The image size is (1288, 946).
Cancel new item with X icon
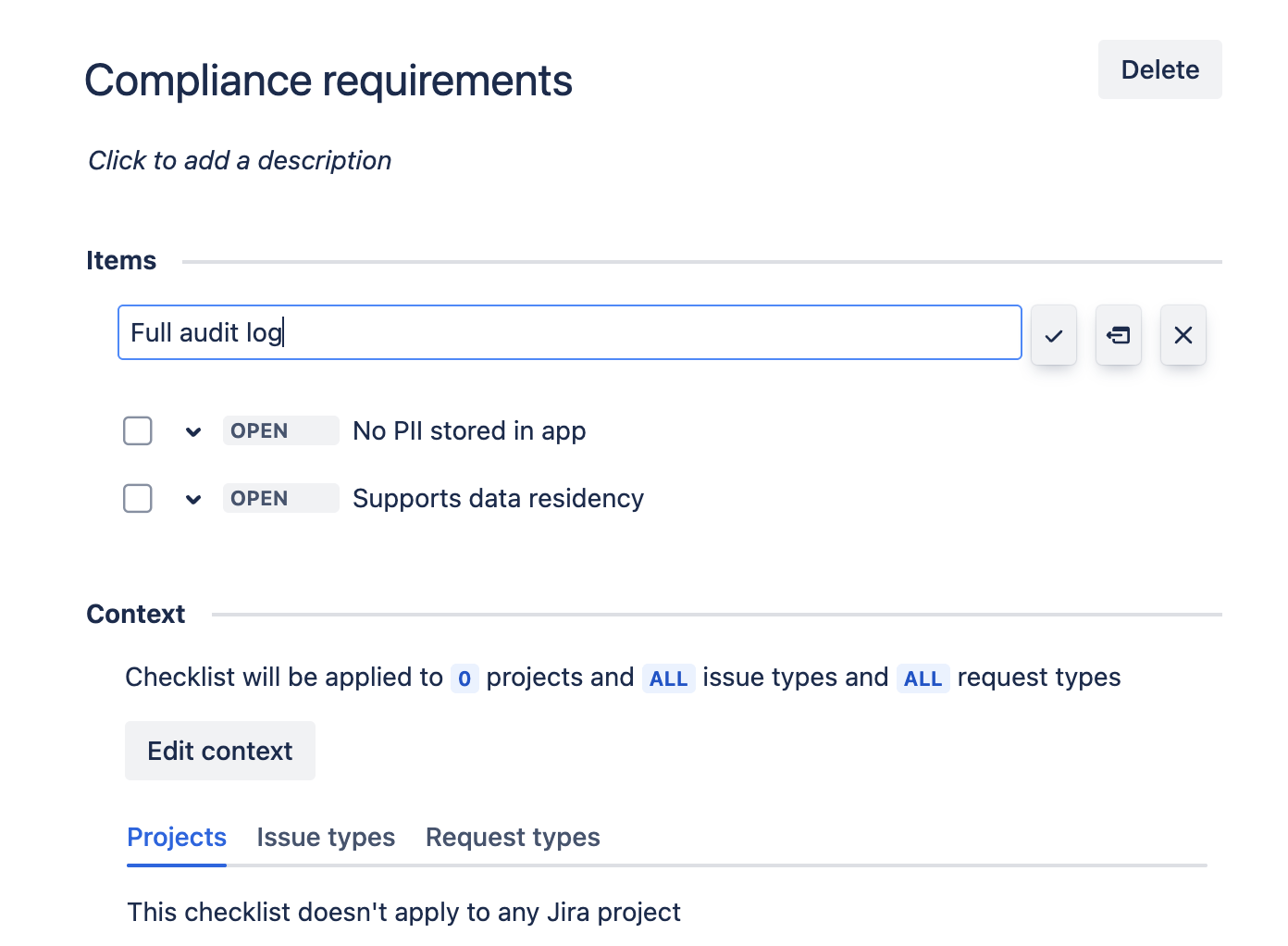point(1183,335)
